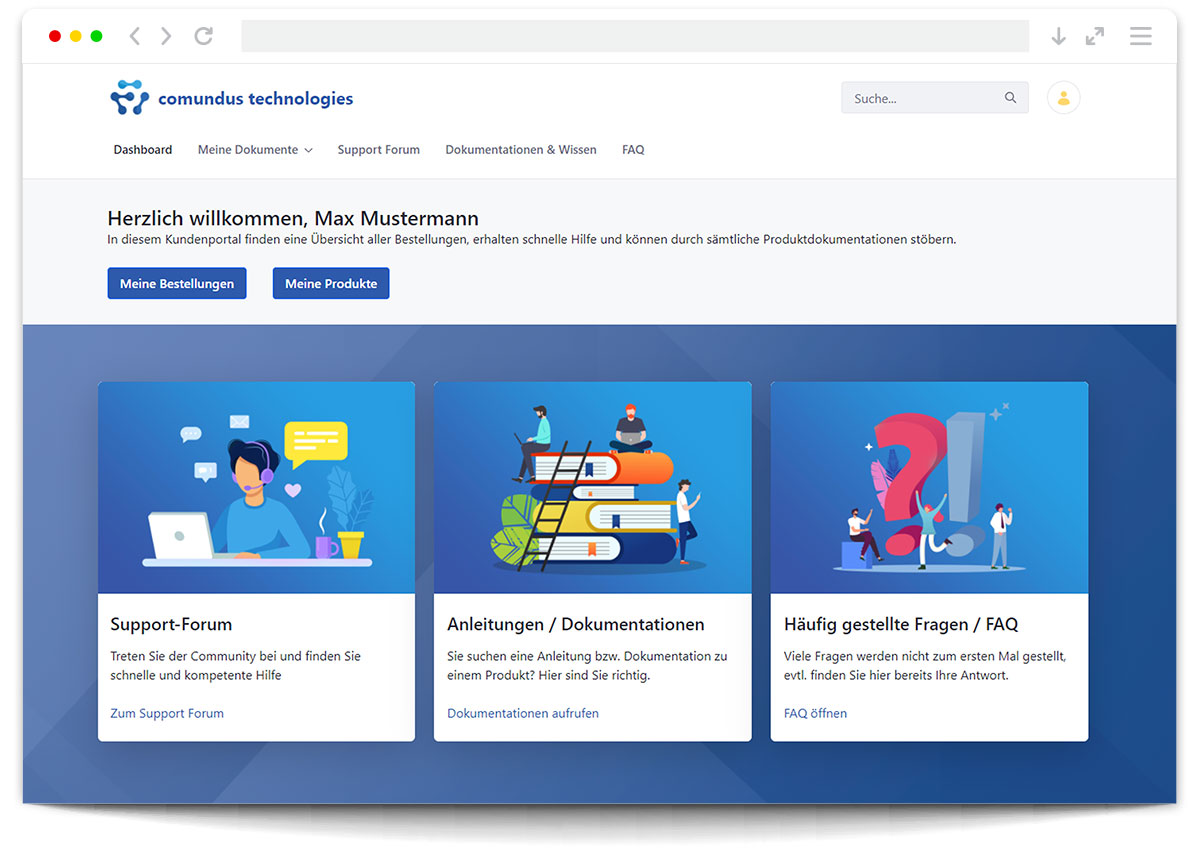Image resolution: width=1200 pixels, height=856 pixels.
Task: Reload the page with refresh icon
Action: 203,36
